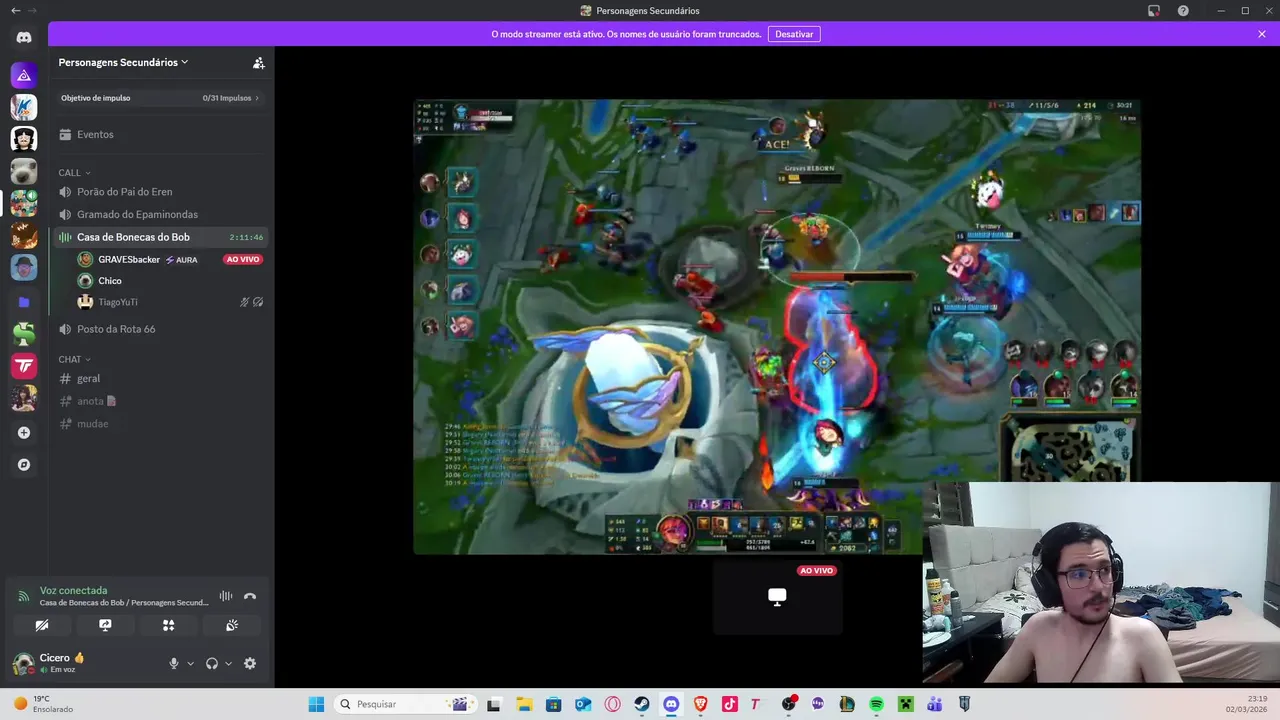This screenshot has height=720, width=1280.
Task: Open Spotify from the taskbar
Action: click(x=876, y=704)
